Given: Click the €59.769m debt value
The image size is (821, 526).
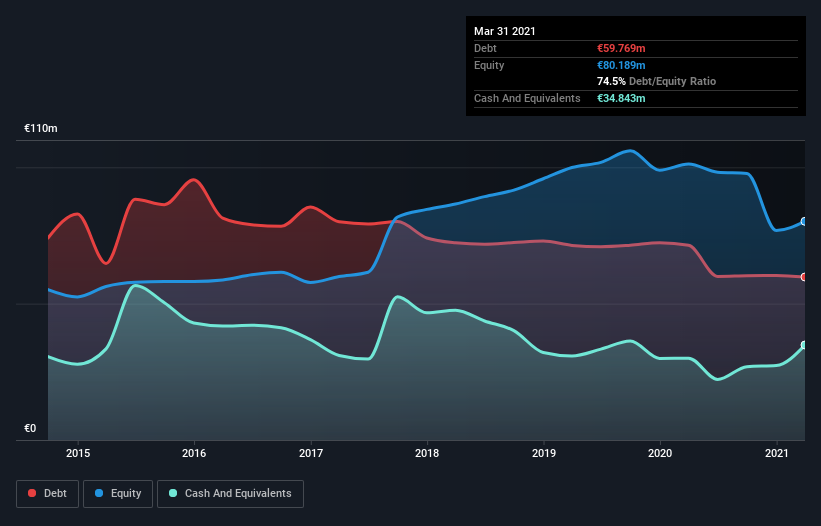Looking at the screenshot, I should point(621,48).
